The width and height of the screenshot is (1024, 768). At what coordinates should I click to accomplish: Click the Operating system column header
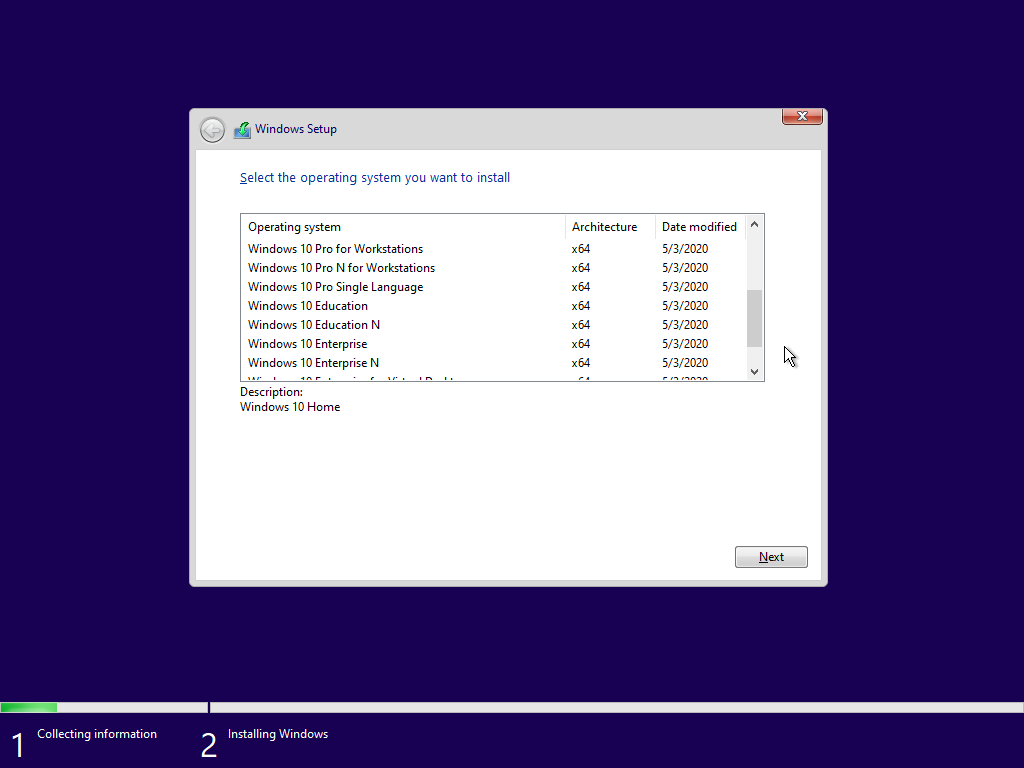[403, 227]
